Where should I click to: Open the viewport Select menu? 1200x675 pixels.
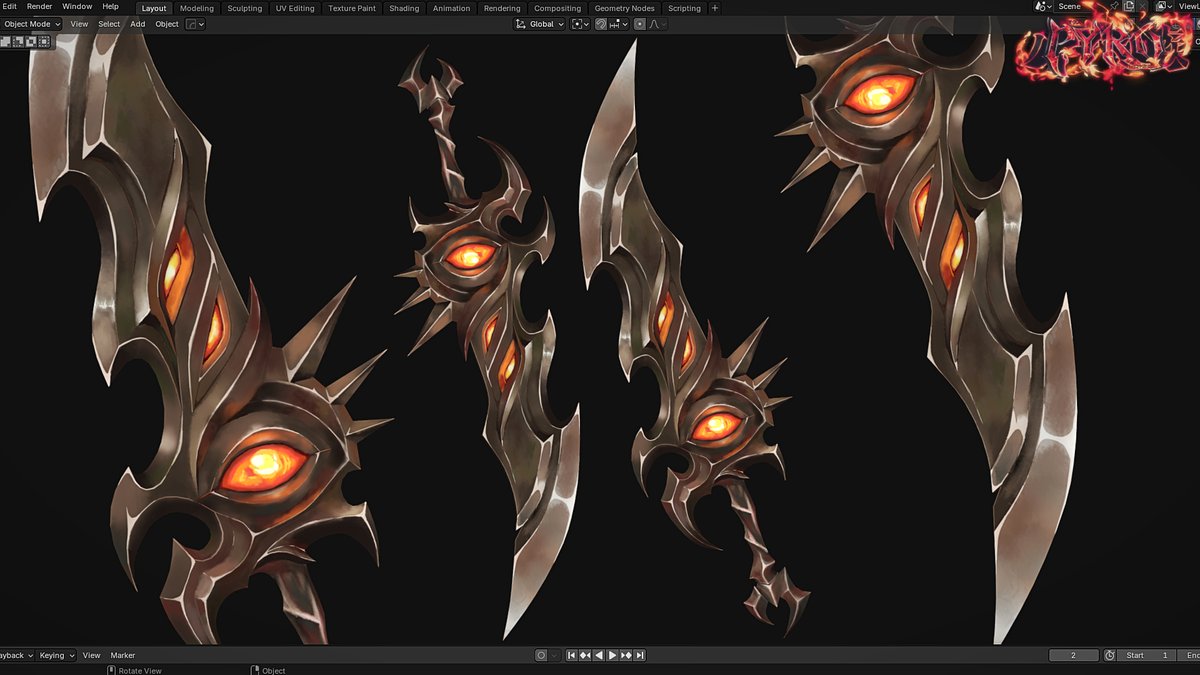click(x=109, y=24)
